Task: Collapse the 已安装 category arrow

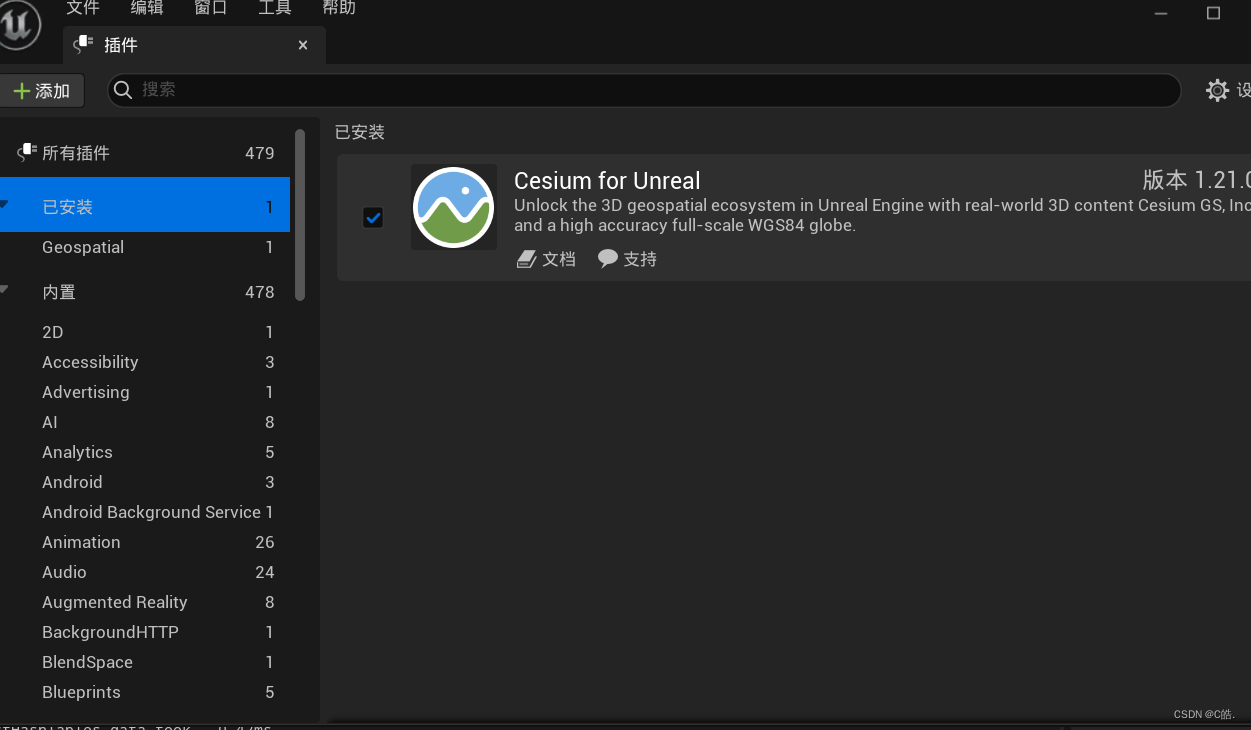Action: (x=4, y=204)
